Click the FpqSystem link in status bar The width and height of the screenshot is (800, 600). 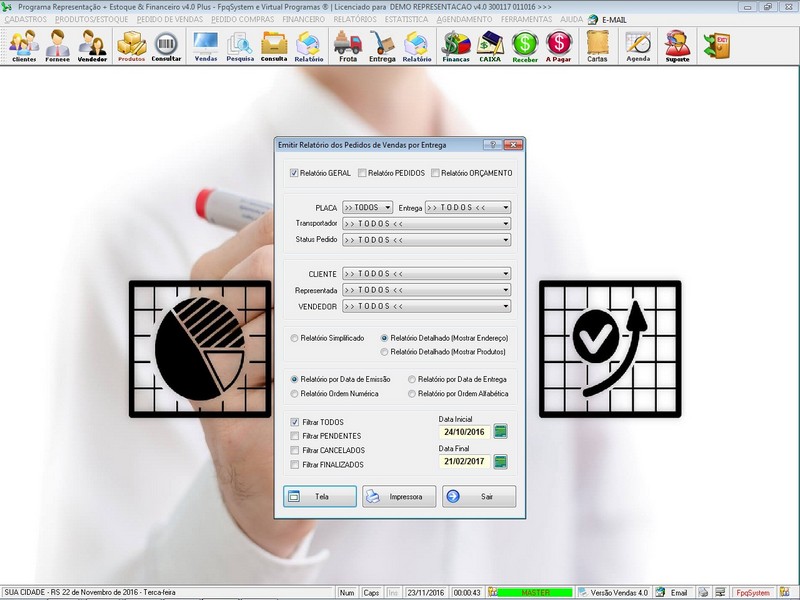pyautogui.click(x=753, y=593)
